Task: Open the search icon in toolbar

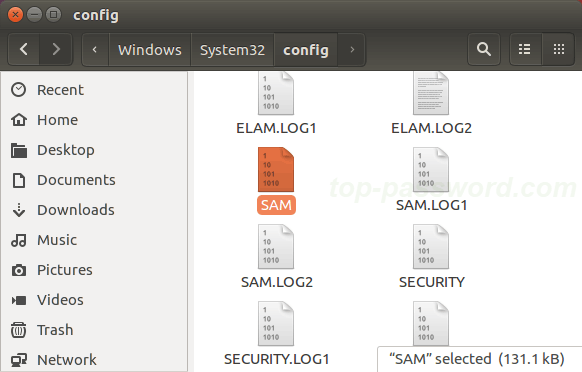Action: coord(484,49)
